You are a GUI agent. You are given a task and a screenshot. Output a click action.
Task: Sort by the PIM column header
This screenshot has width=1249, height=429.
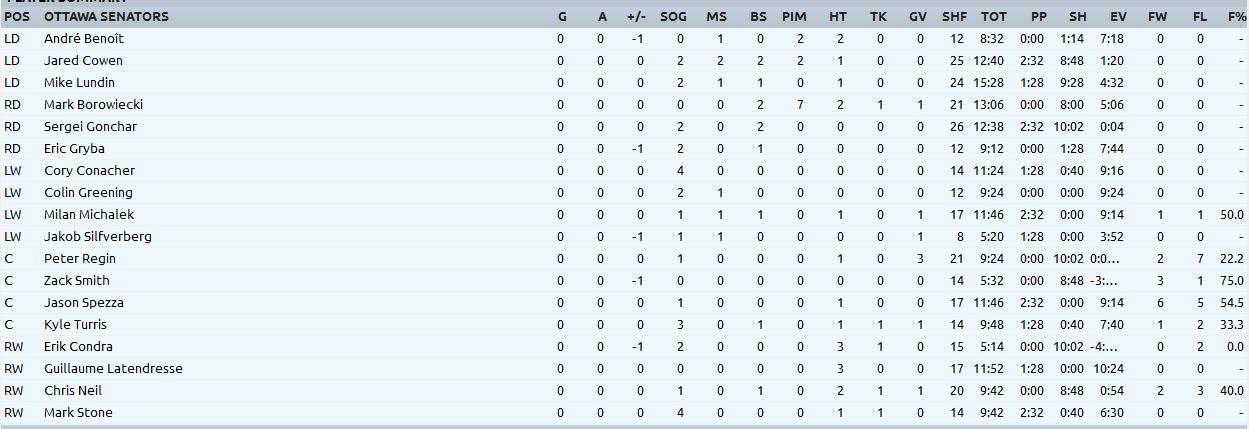click(x=794, y=16)
